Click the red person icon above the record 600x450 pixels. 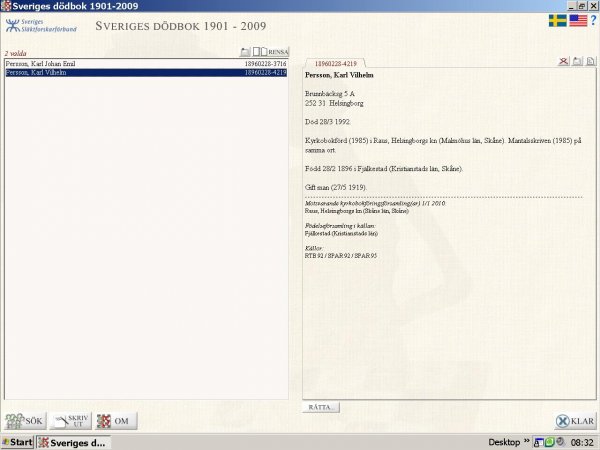(x=564, y=62)
